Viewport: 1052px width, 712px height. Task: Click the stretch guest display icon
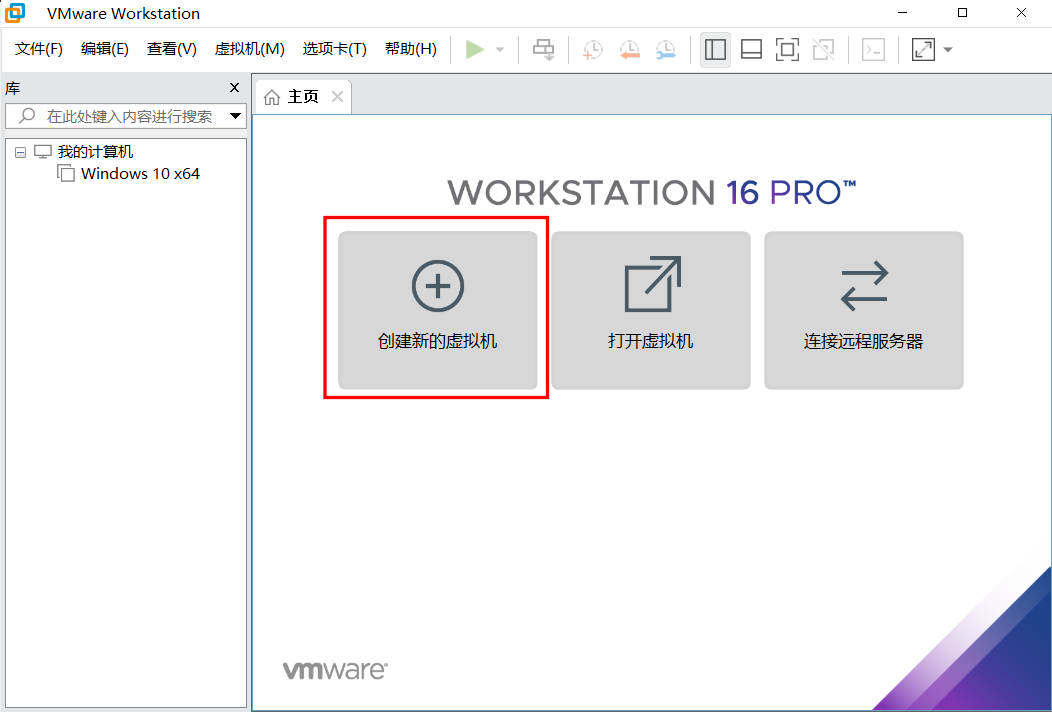point(923,49)
